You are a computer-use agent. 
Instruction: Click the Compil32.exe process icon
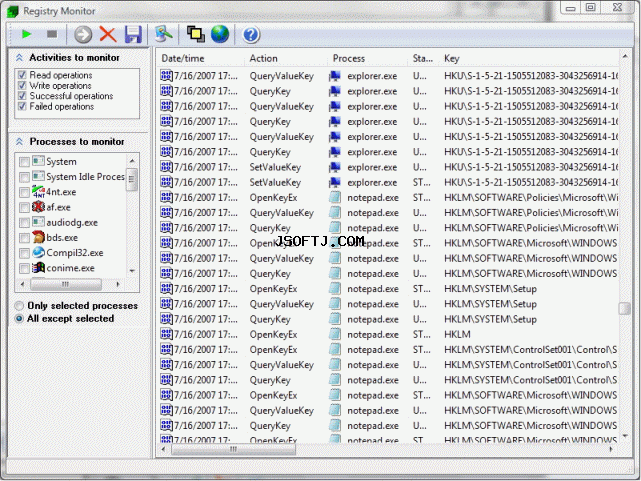pos(38,253)
